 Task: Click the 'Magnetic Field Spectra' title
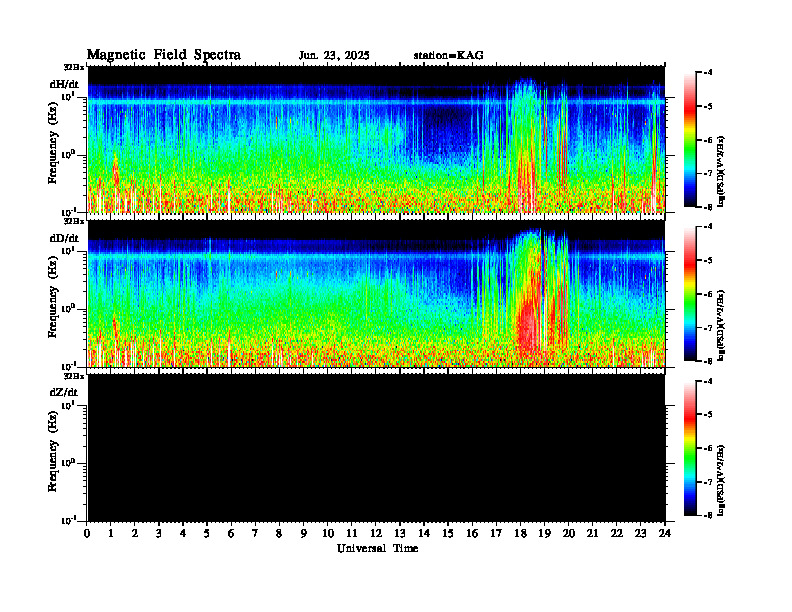point(164,55)
